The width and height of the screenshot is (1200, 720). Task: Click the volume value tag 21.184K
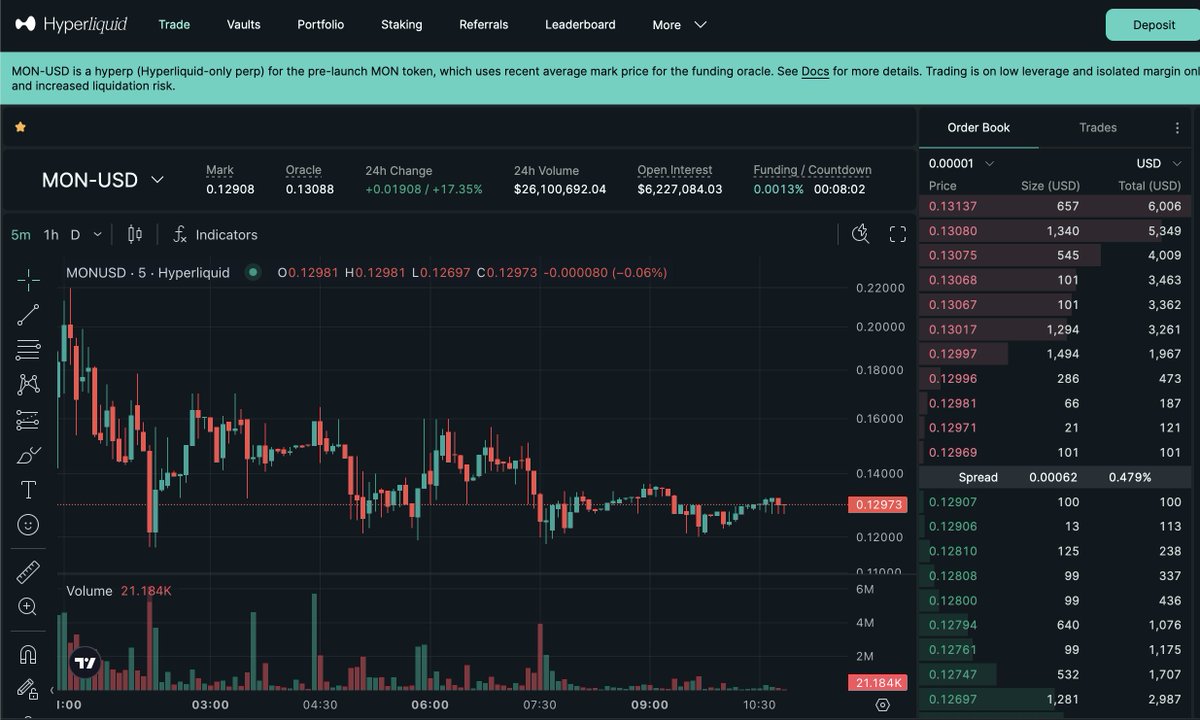[x=877, y=683]
